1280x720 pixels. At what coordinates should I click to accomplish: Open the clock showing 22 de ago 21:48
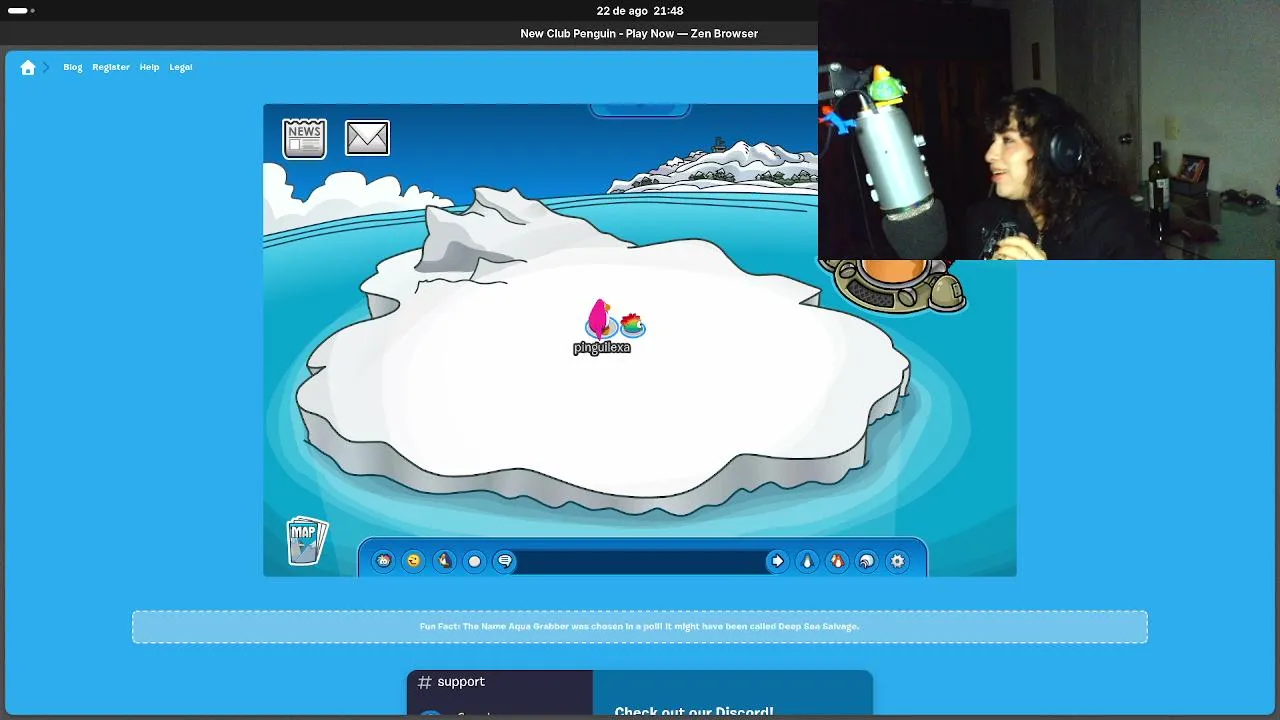click(x=640, y=11)
